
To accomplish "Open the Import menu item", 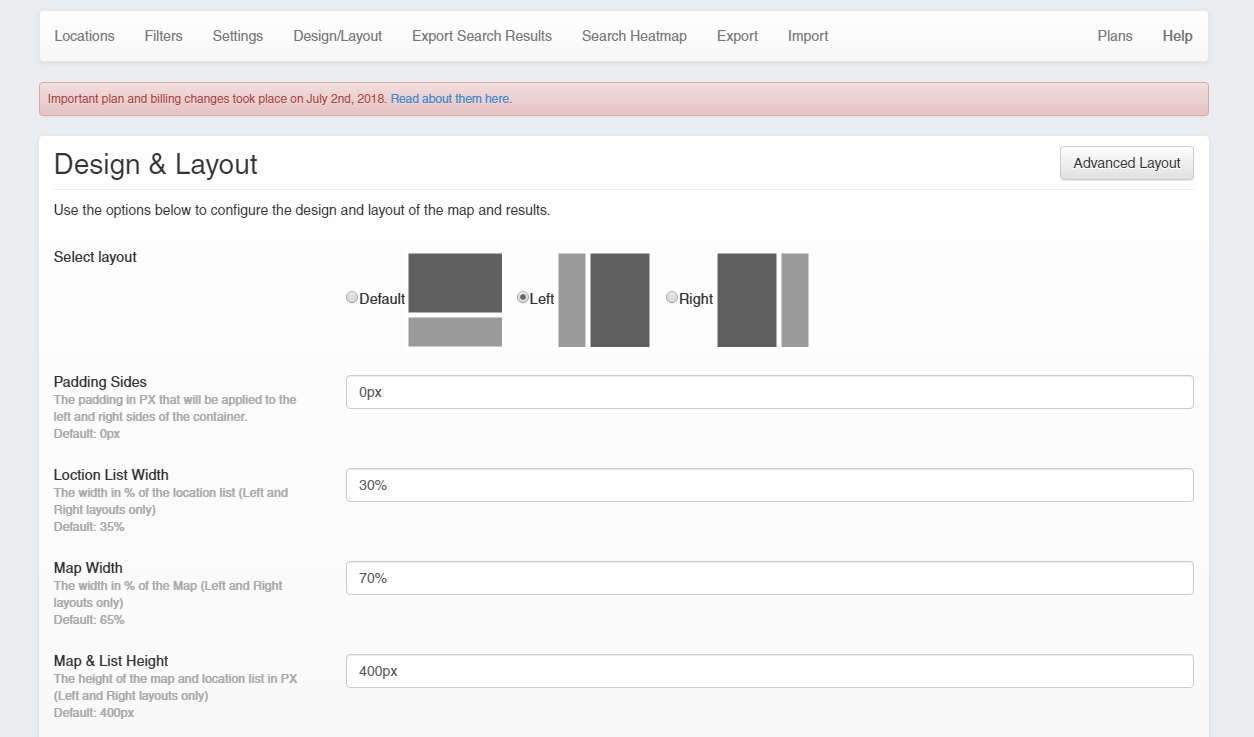I will coord(808,36).
